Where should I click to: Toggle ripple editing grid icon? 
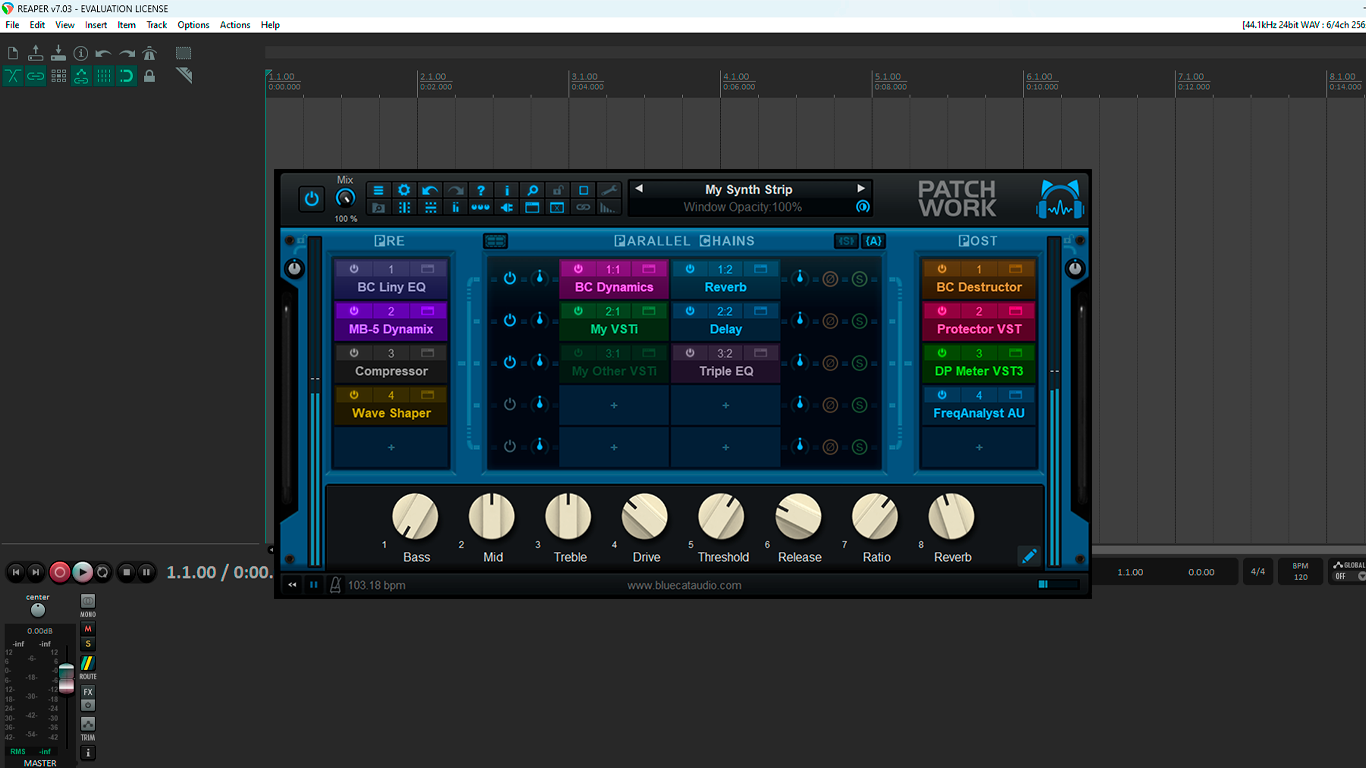click(58, 76)
